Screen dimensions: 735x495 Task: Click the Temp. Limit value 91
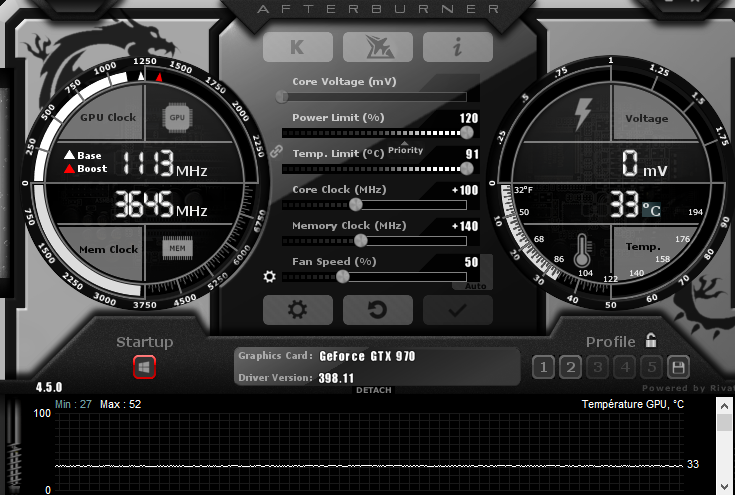point(472,154)
